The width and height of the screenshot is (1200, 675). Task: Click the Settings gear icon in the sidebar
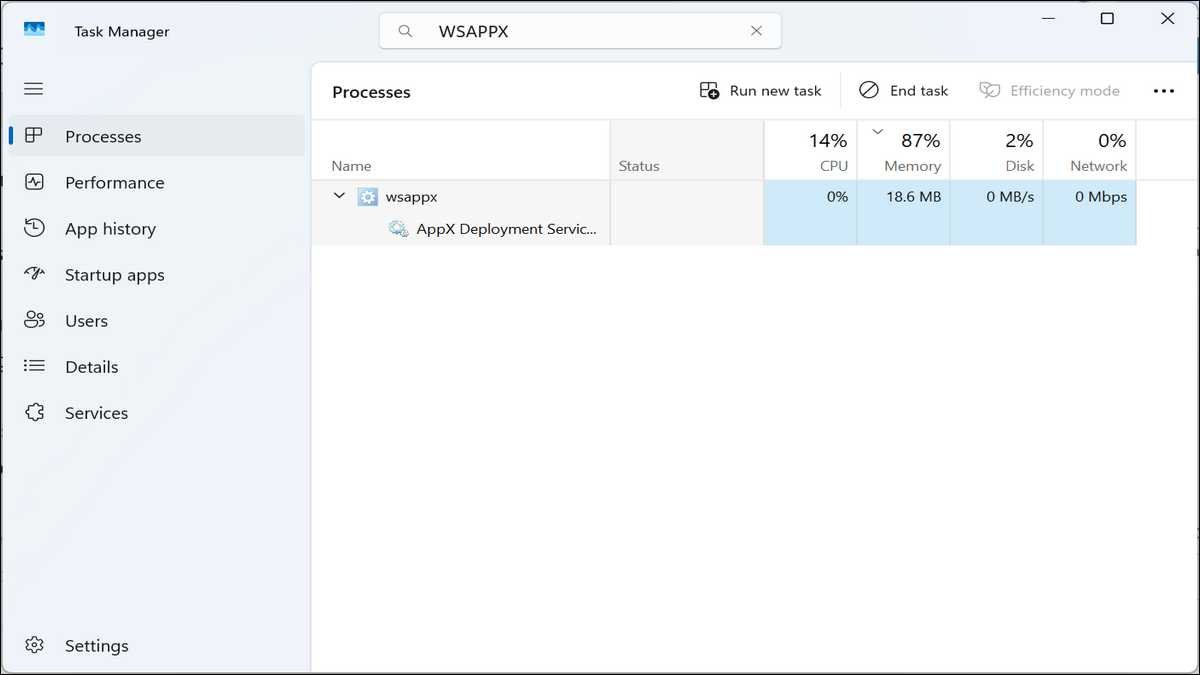click(34, 645)
